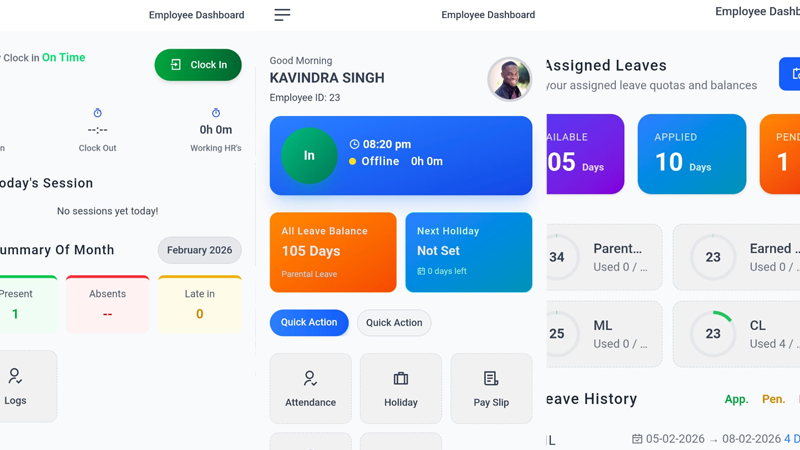
Task: Select the Present summary card
Action: click(x=28, y=304)
